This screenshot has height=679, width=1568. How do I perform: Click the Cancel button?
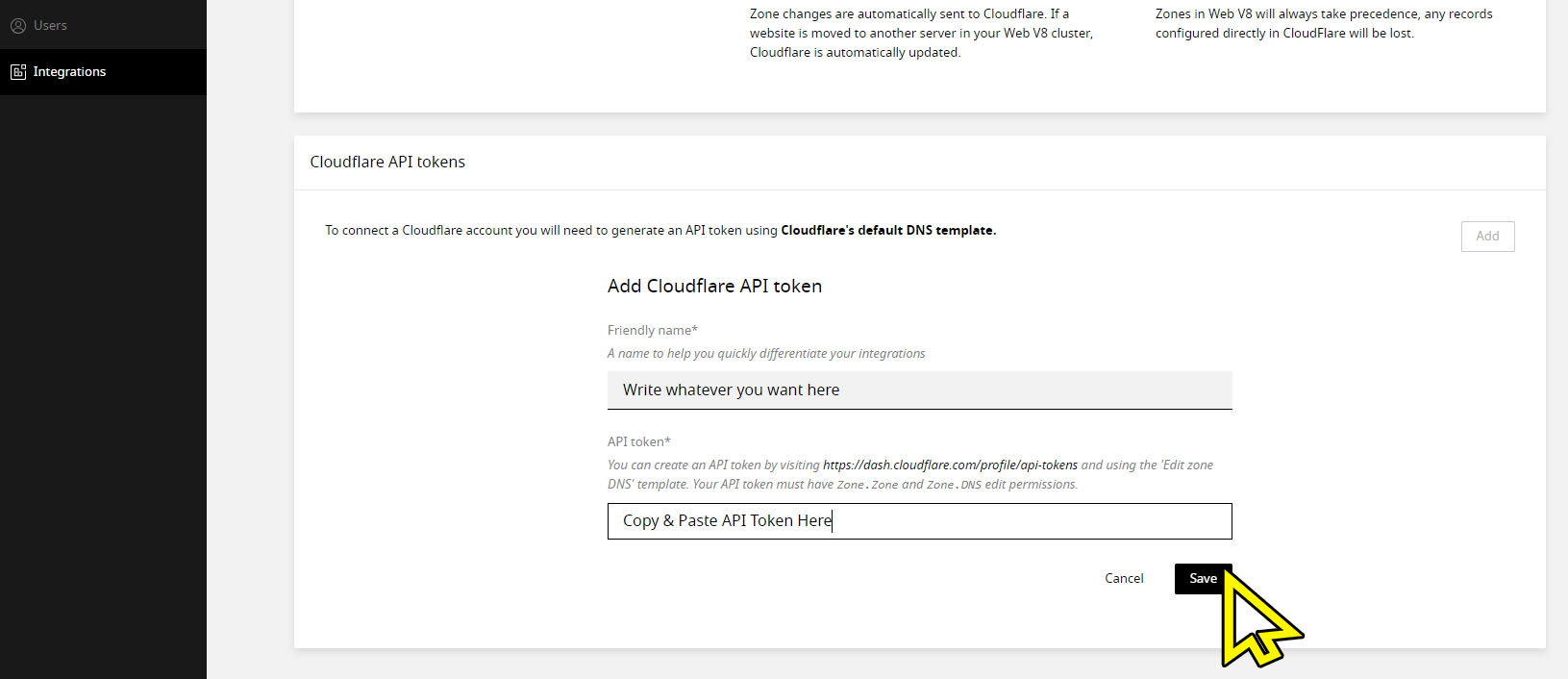coord(1124,578)
